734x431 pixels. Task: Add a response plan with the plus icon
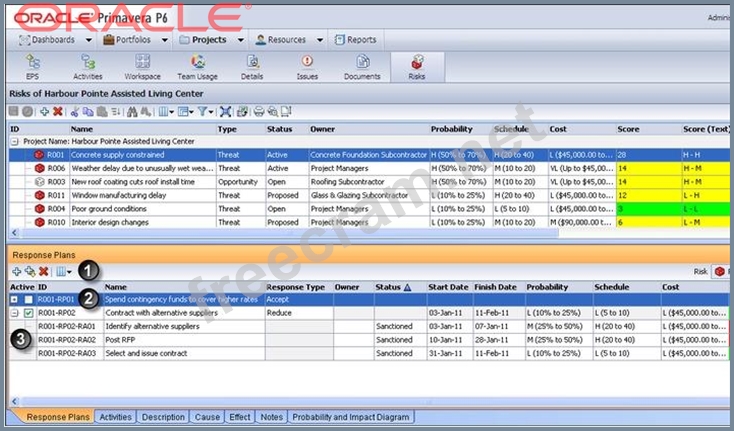(16, 271)
